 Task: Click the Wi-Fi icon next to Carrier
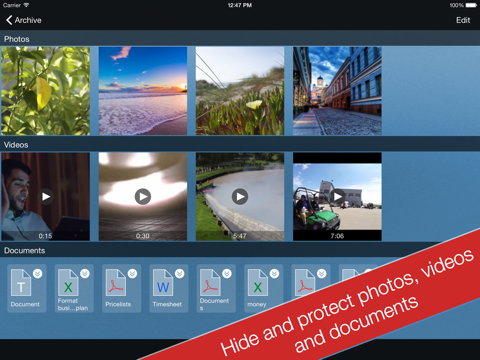coord(26,5)
